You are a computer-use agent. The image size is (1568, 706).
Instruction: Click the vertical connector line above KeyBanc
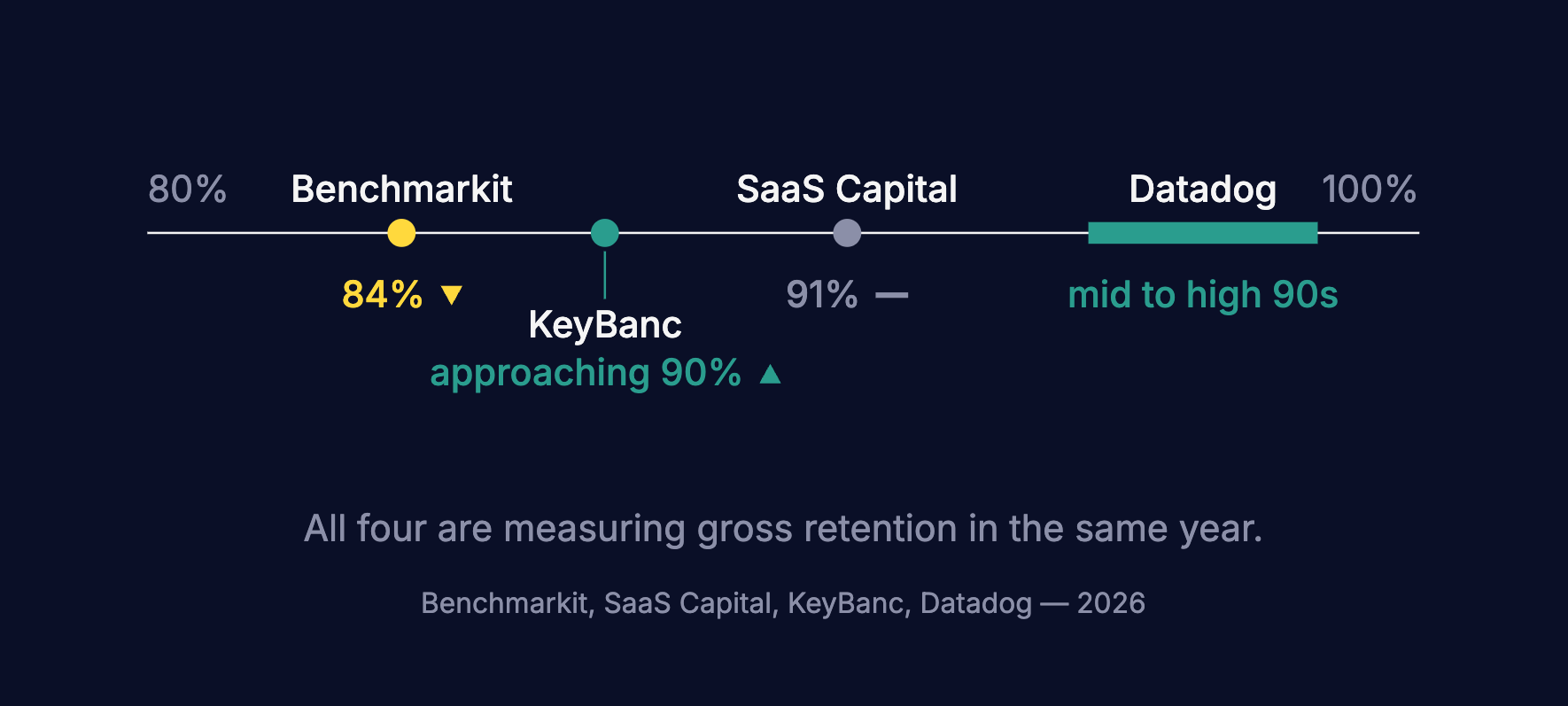click(x=605, y=275)
